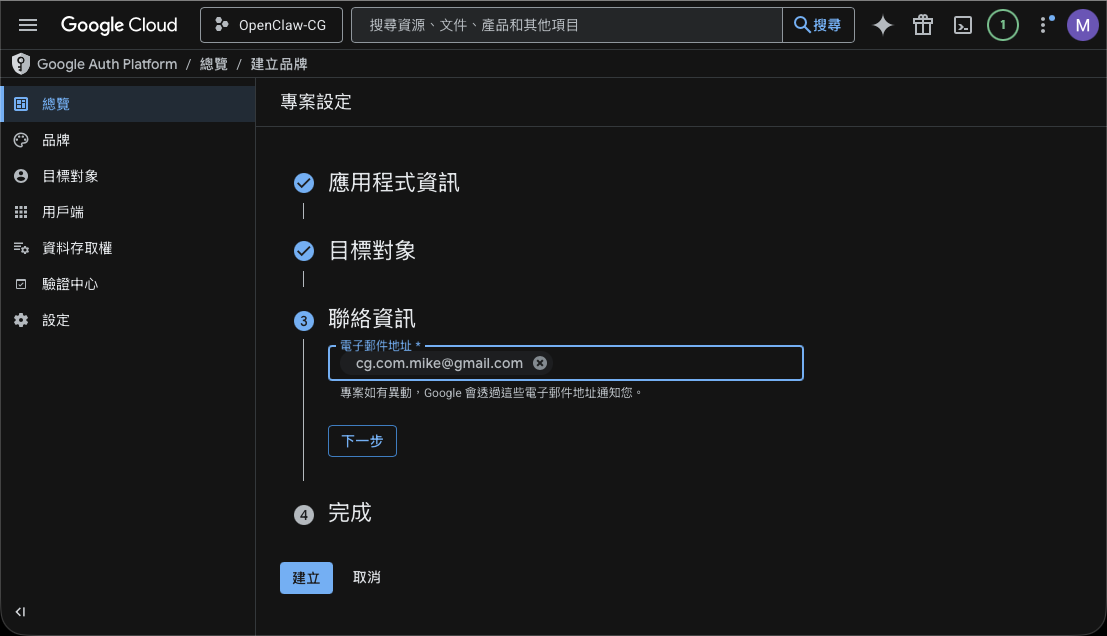Viewport: 1107px width, 636px height.
Task: Click the 下一步 button
Action: (362, 441)
